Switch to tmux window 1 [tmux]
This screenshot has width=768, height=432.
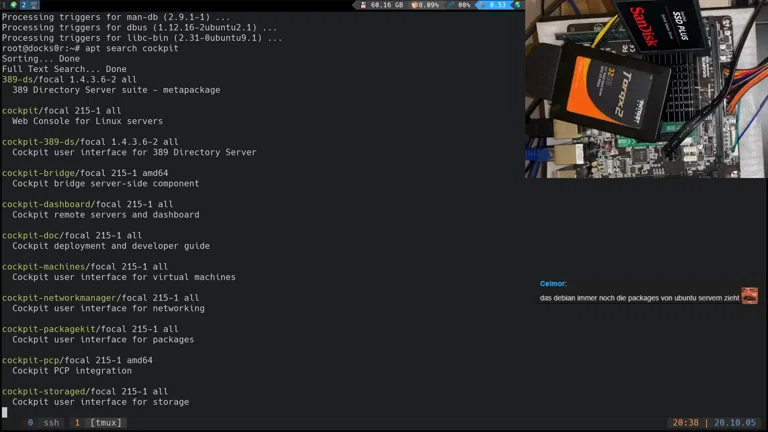pyautogui.click(x=98, y=423)
